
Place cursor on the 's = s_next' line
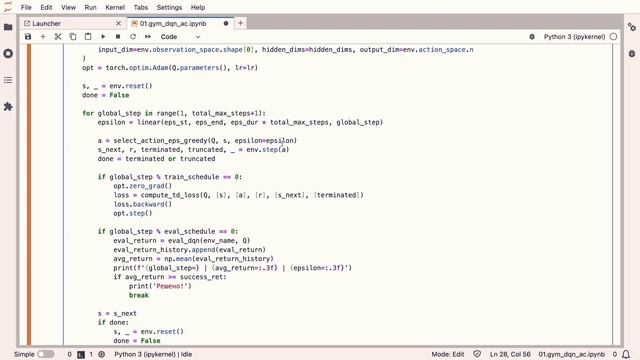[117, 313]
